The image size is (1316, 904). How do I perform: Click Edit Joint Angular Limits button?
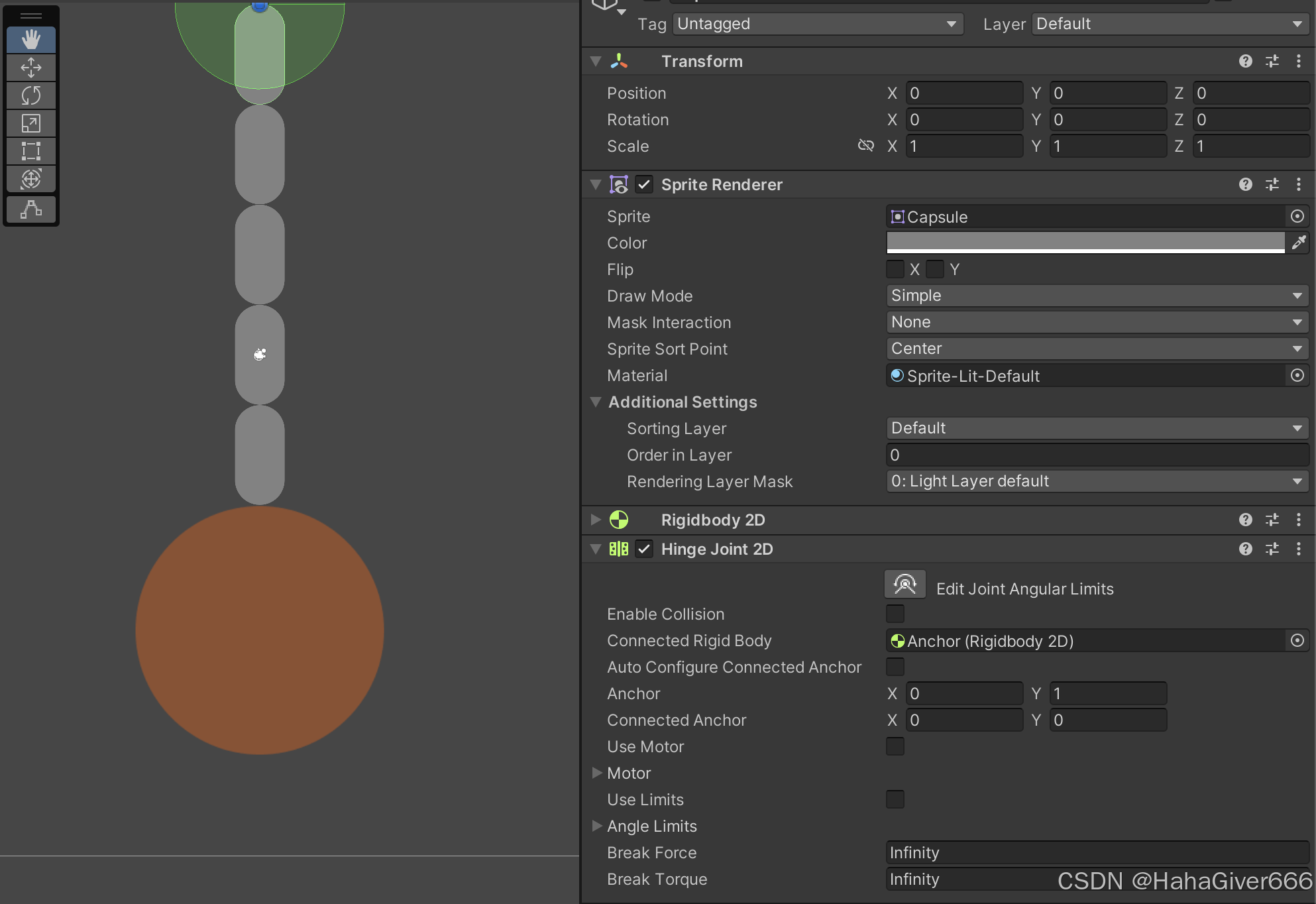(x=905, y=585)
